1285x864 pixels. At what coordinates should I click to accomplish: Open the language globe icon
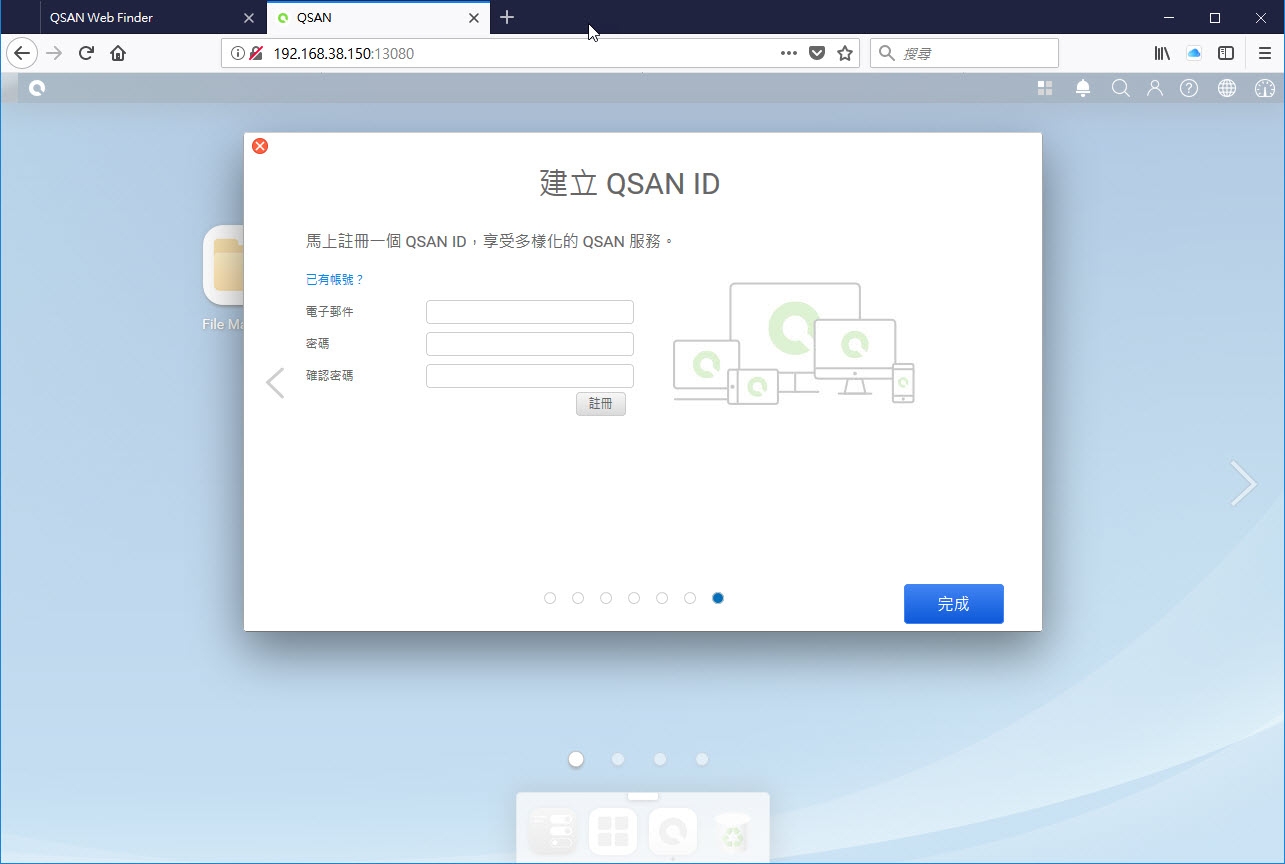coord(1227,88)
